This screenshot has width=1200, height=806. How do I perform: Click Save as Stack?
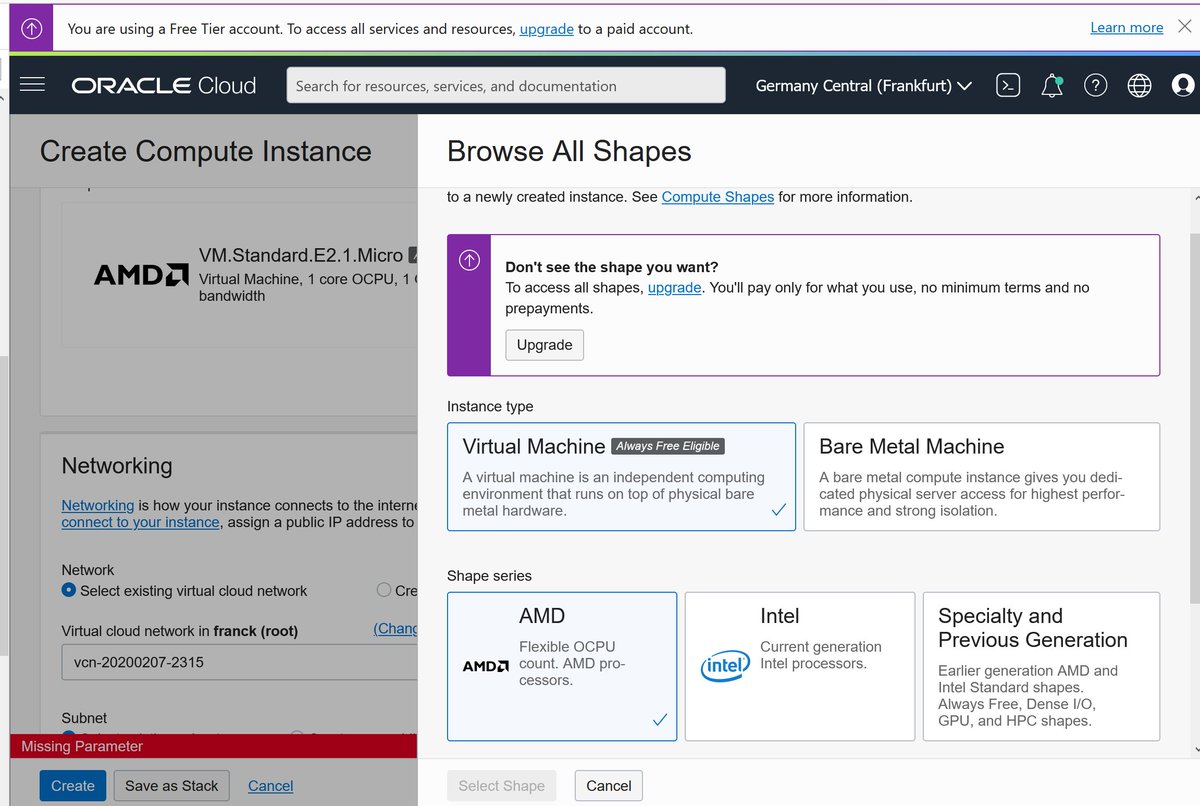pyautogui.click(x=172, y=786)
